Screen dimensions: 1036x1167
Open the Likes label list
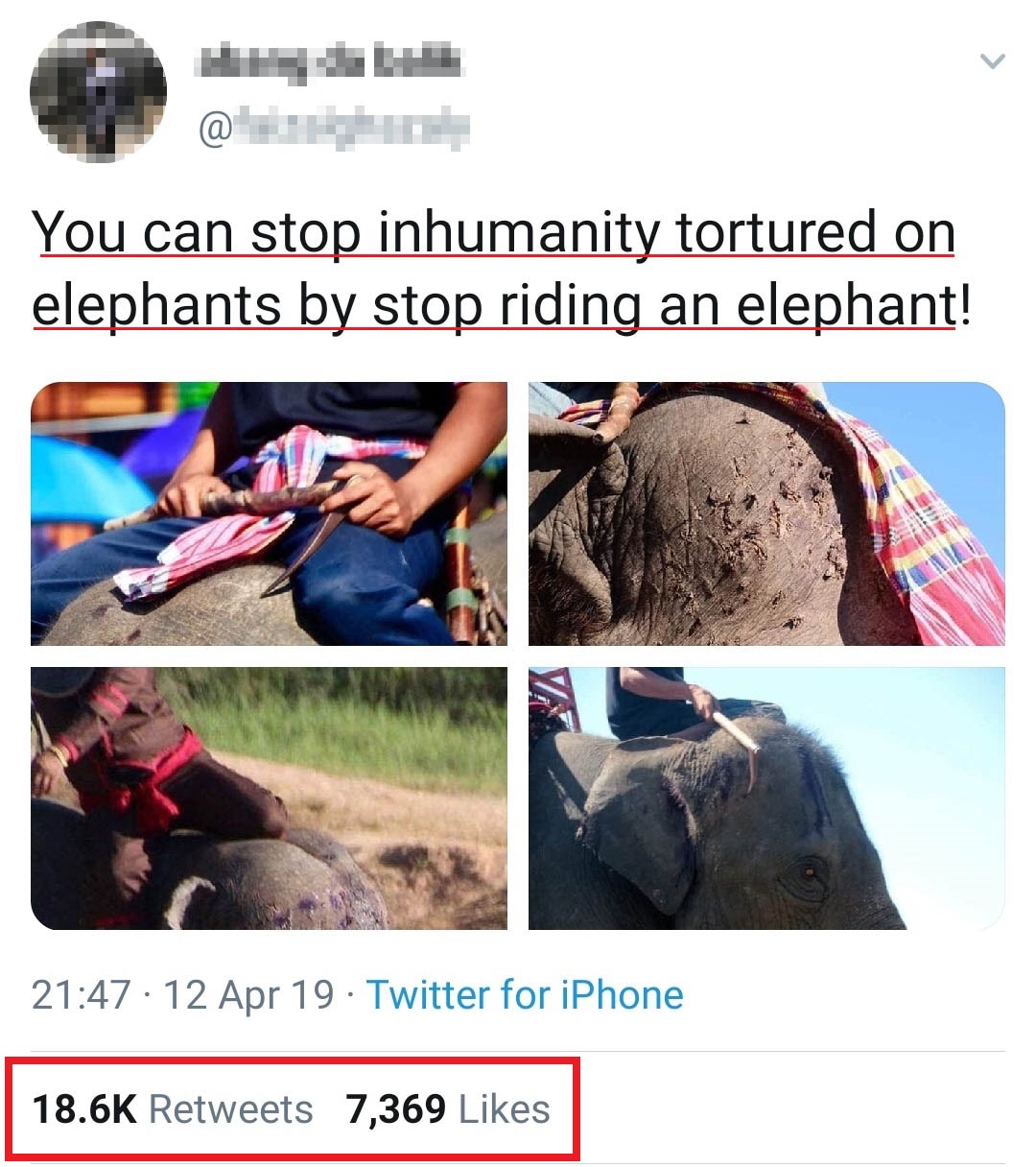(x=505, y=1109)
